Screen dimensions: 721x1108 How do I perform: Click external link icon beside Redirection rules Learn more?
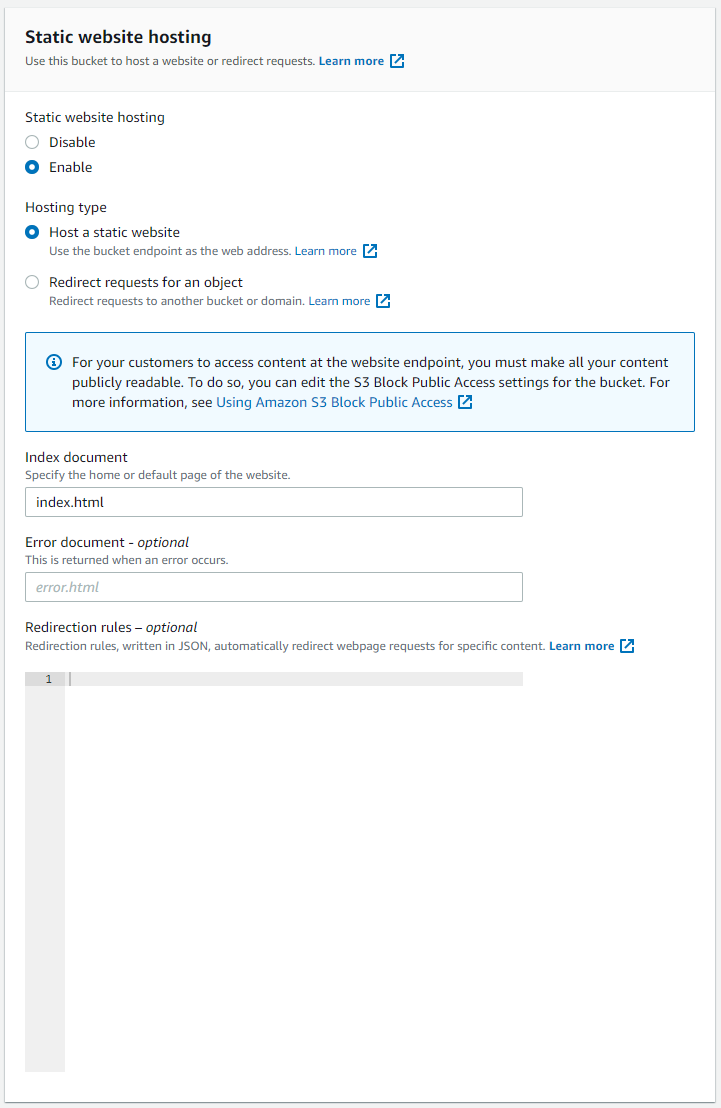click(x=627, y=646)
